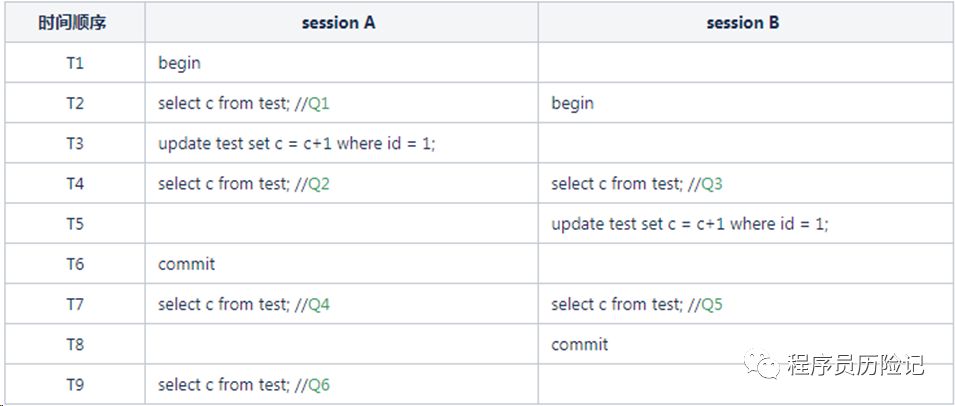
Task: Click the green Q3 comment label
Action: 711,184
